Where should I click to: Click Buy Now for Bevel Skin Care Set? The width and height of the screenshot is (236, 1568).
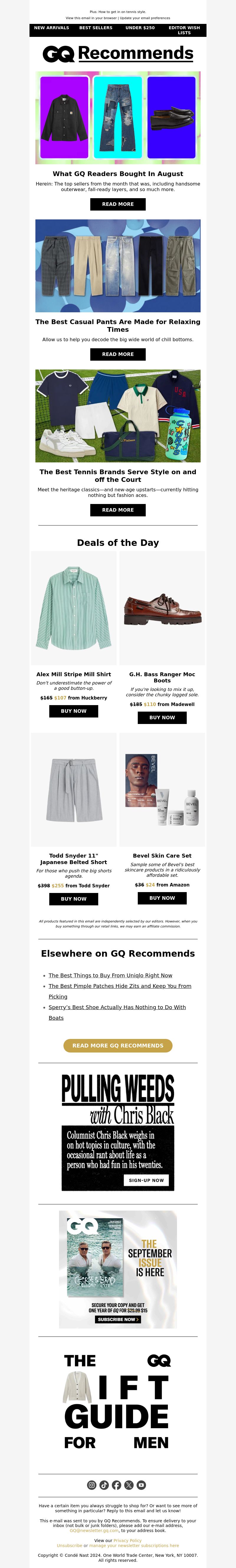(162, 898)
